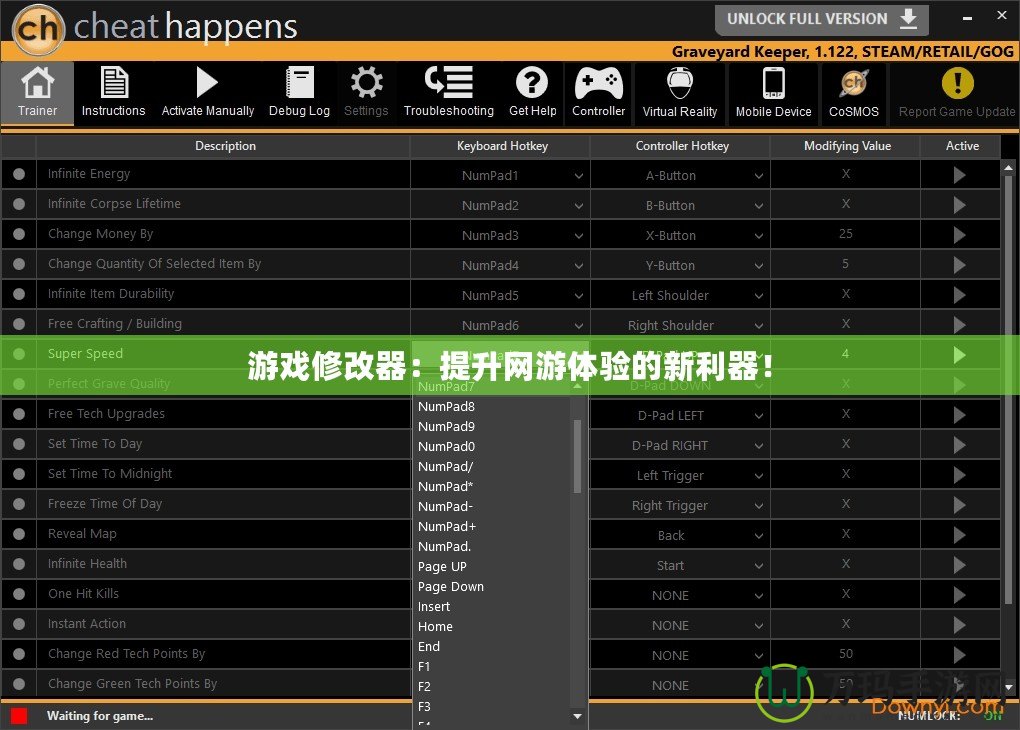Activate the Free Tech Upgrades play arrow
Viewport: 1020px width, 730px height.
tap(960, 414)
